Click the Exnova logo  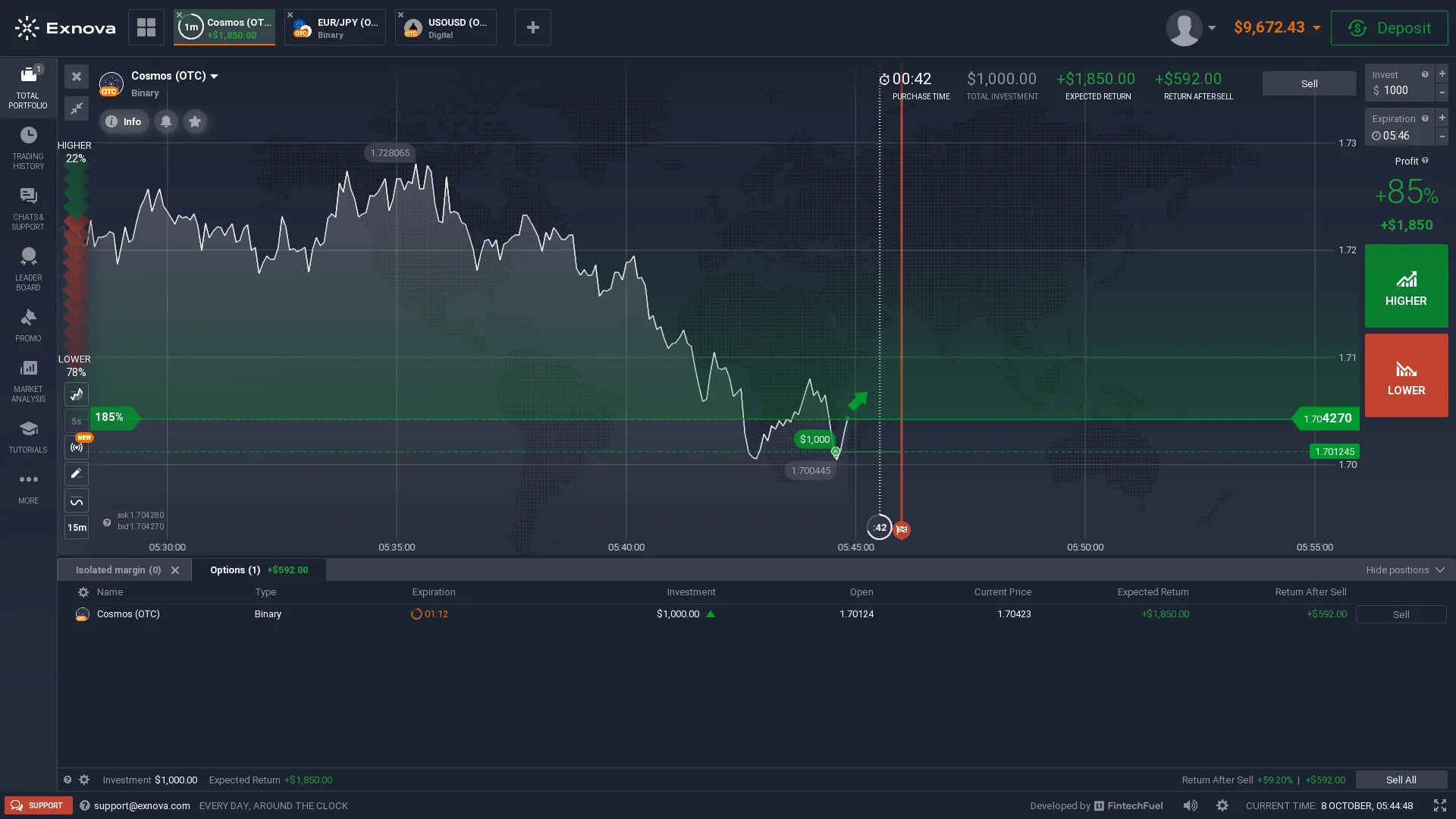click(65, 28)
